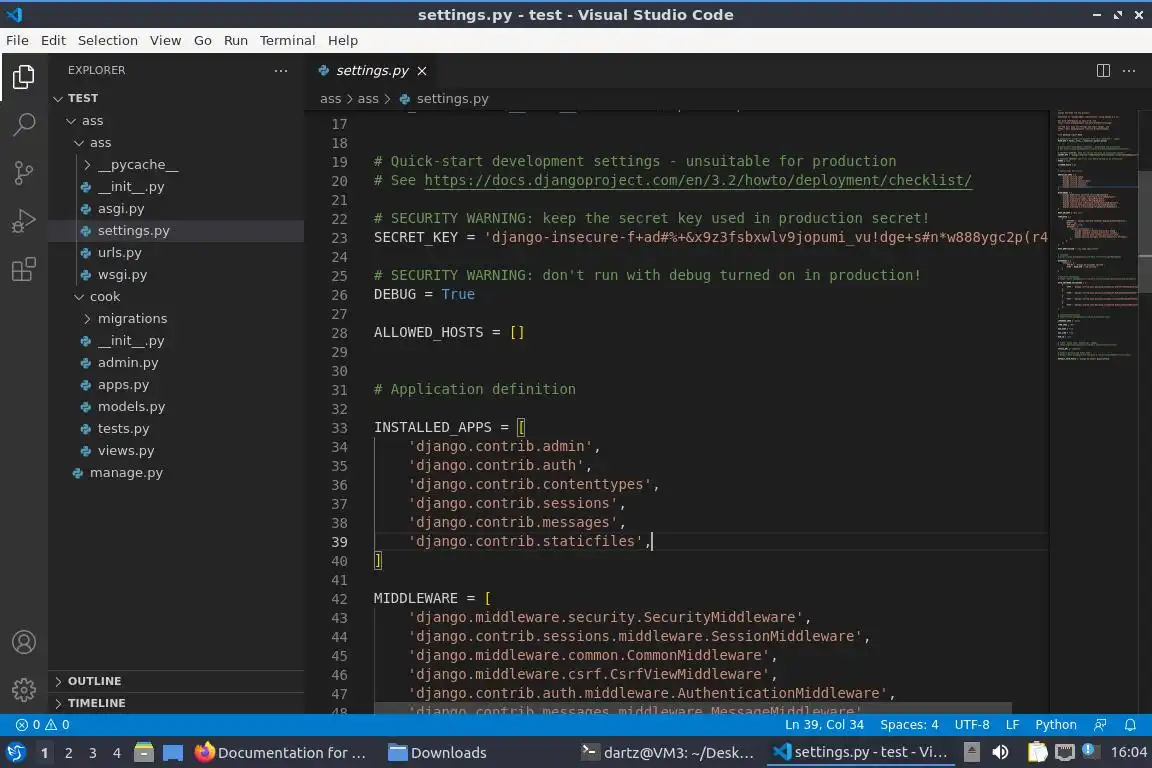Viewport: 1152px width, 768px height.
Task: Open the Accounts menu icon
Action: tap(24, 642)
